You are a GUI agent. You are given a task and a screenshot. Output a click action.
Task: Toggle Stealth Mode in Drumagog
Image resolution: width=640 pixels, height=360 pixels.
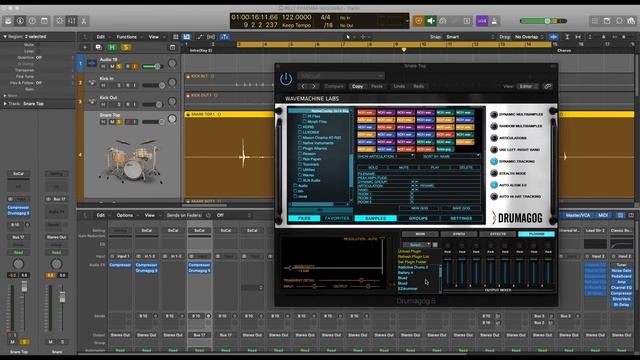click(494, 173)
